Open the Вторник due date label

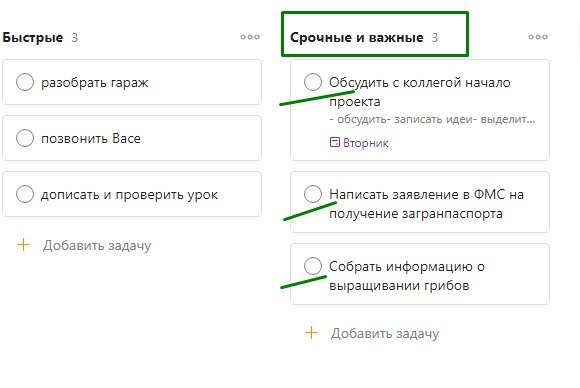365,143
